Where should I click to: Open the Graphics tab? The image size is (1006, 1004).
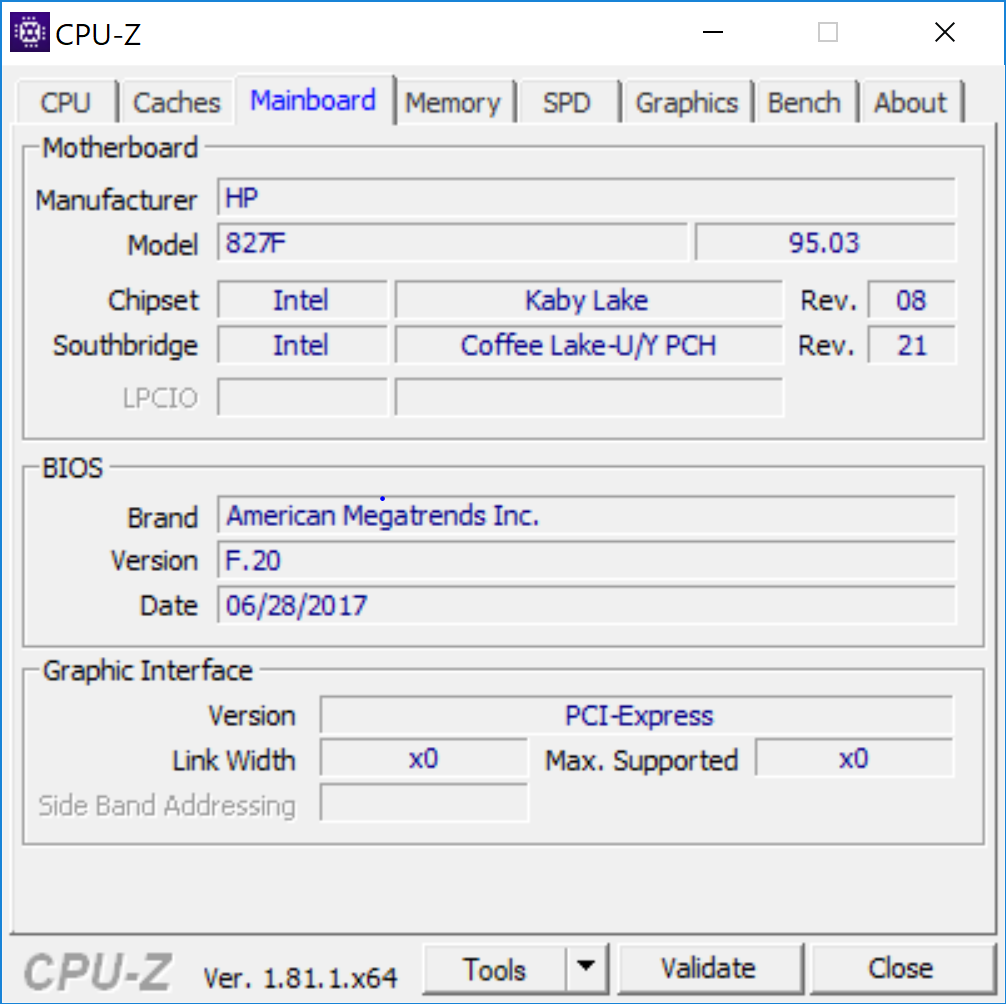[x=686, y=102]
